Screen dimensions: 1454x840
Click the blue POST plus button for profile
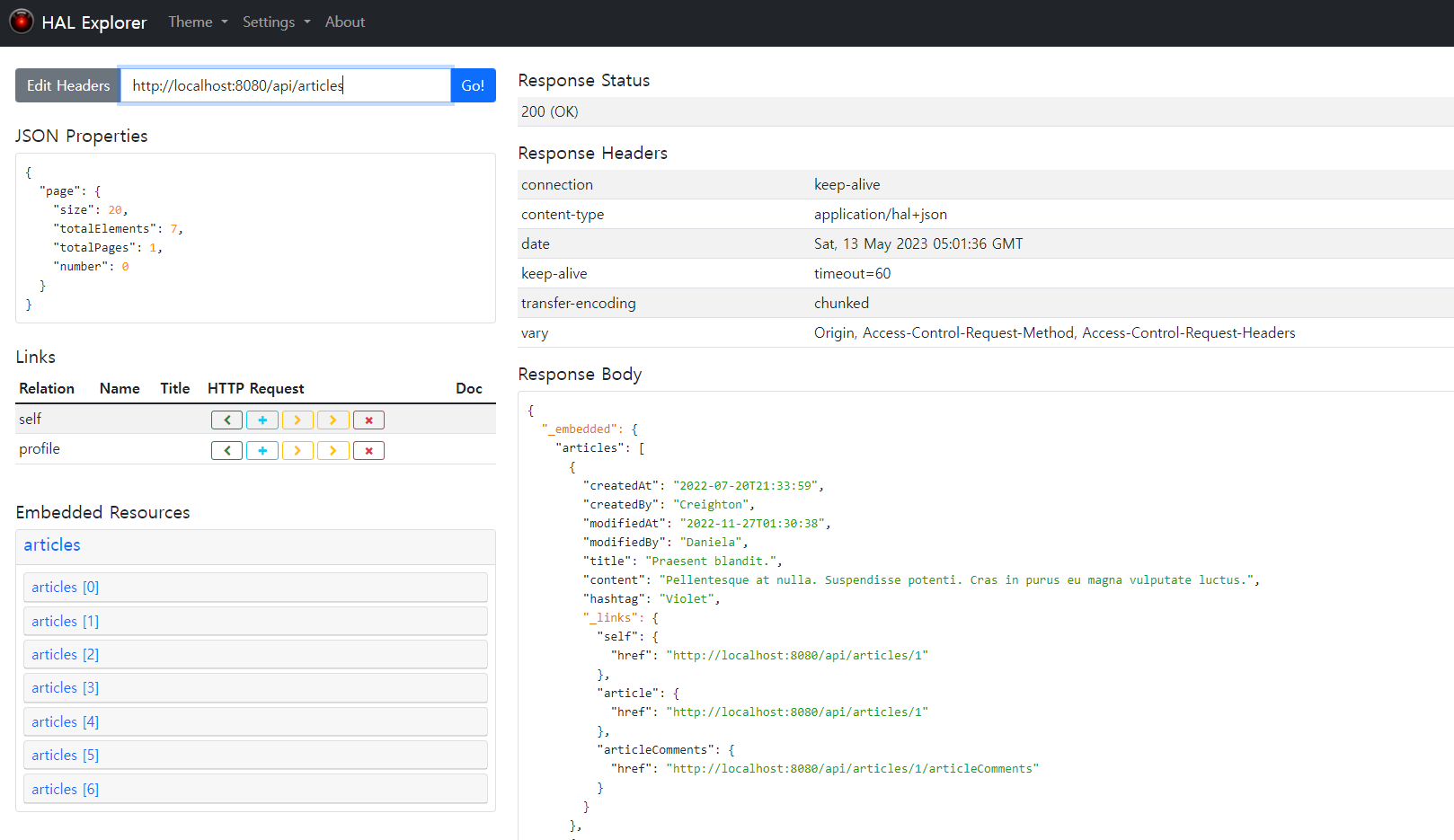[262, 450]
